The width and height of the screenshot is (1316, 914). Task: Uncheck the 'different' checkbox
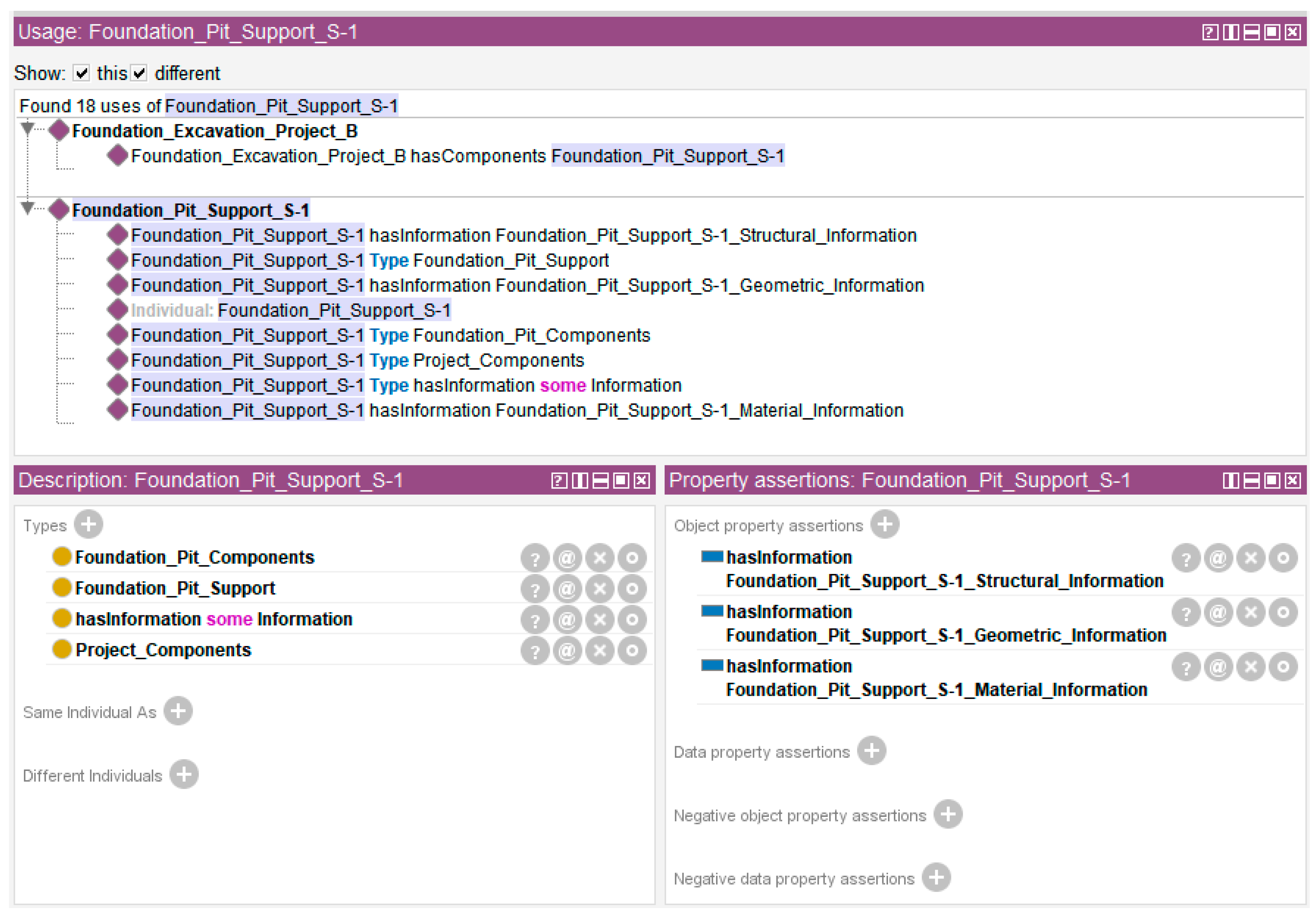coord(139,73)
